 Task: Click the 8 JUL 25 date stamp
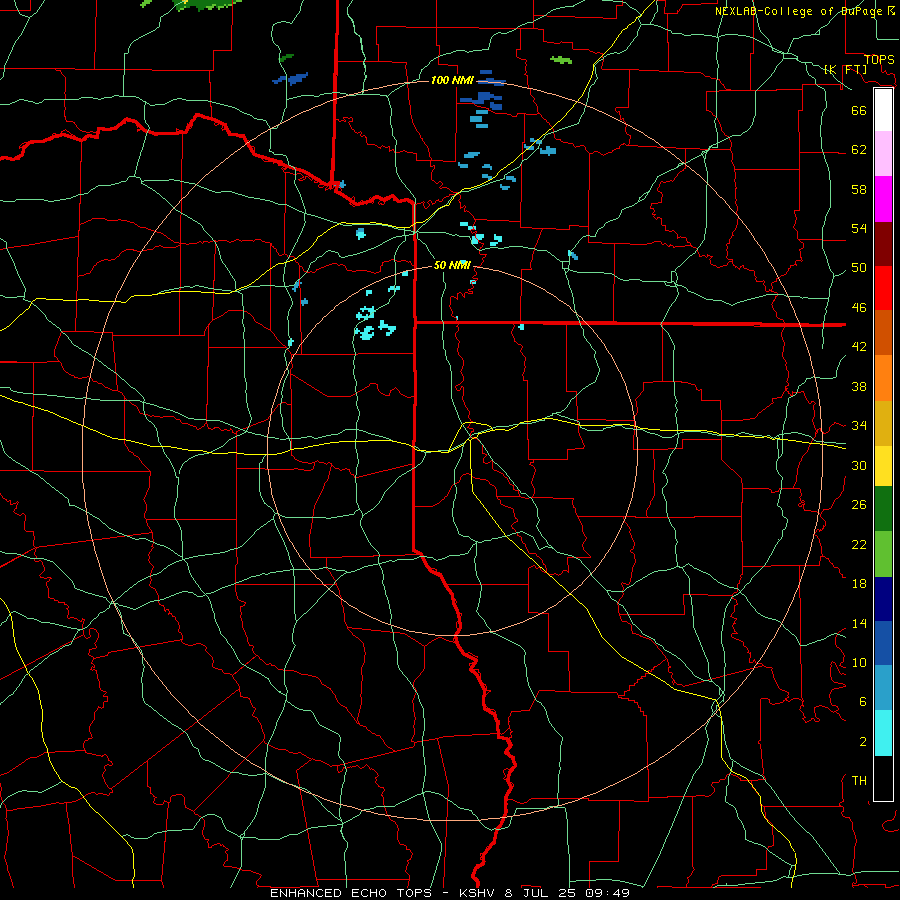click(x=542, y=893)
